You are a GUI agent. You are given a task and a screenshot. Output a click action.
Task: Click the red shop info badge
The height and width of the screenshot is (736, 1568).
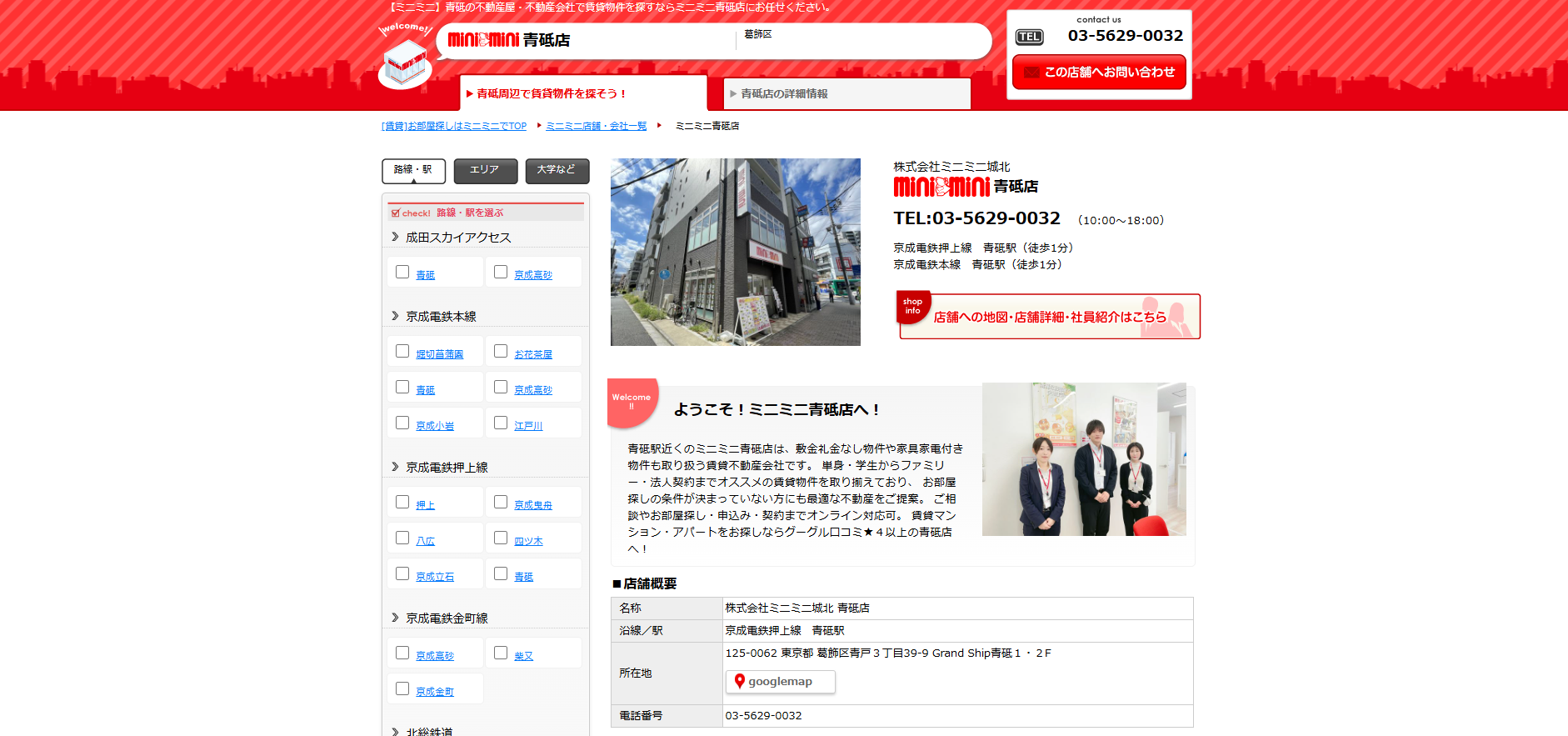pyautogui.click(x=913, y=306)
